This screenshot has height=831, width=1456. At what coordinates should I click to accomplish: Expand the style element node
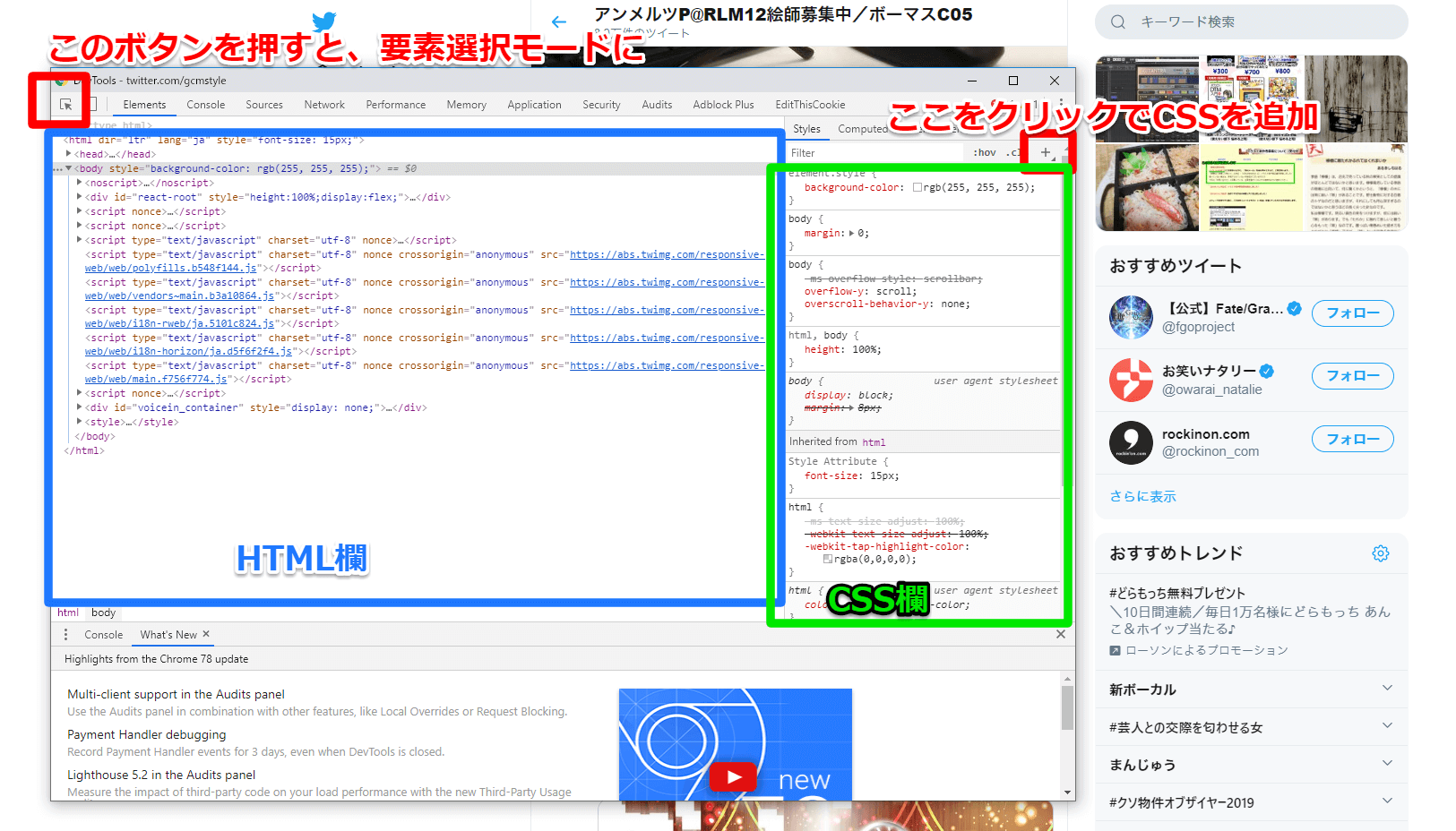click(80, 422)
